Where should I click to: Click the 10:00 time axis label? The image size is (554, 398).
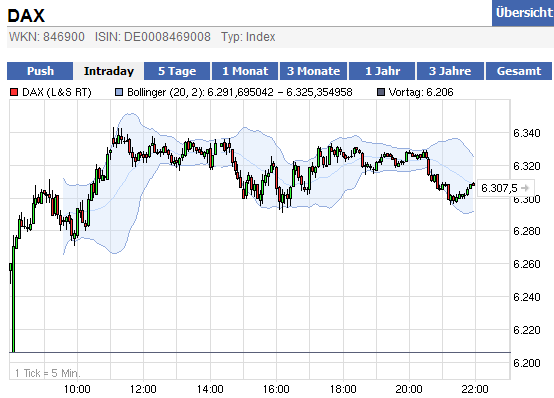[77, 389]
